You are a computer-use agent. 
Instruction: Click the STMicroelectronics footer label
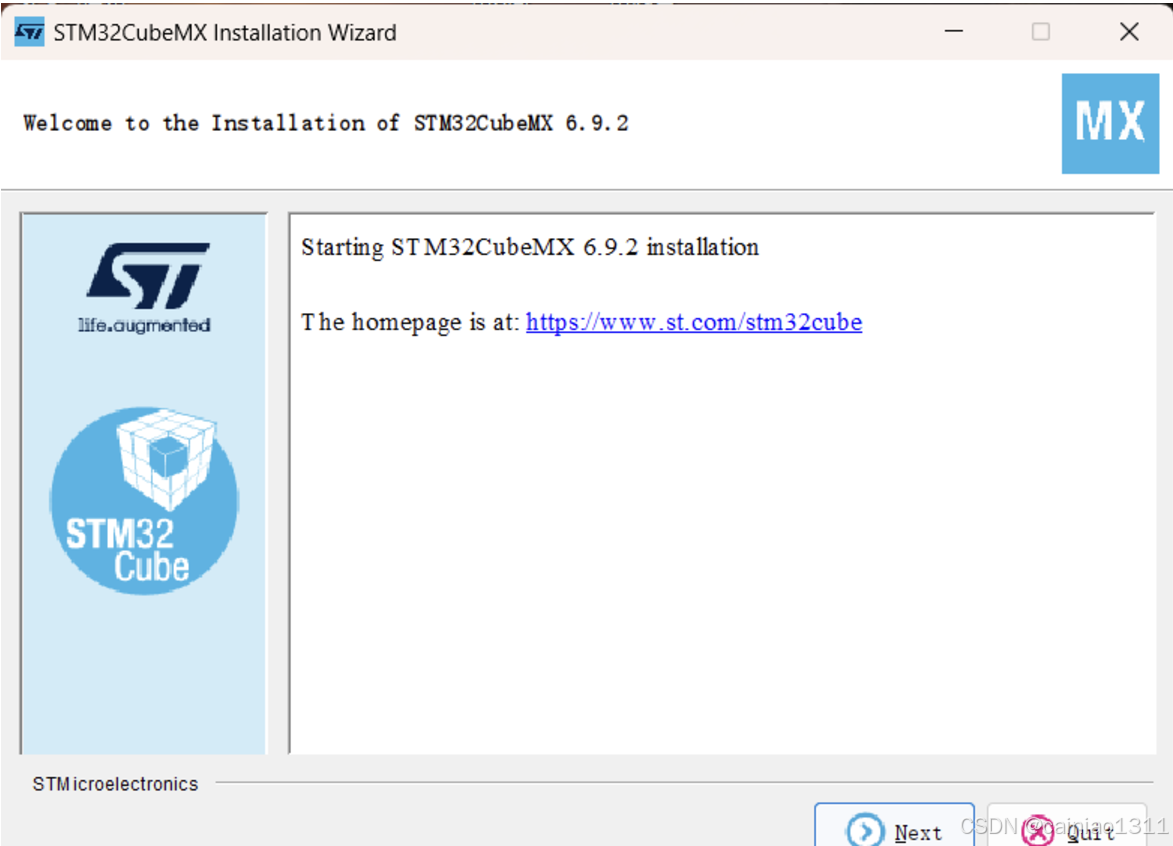click(x=115, y=784)
